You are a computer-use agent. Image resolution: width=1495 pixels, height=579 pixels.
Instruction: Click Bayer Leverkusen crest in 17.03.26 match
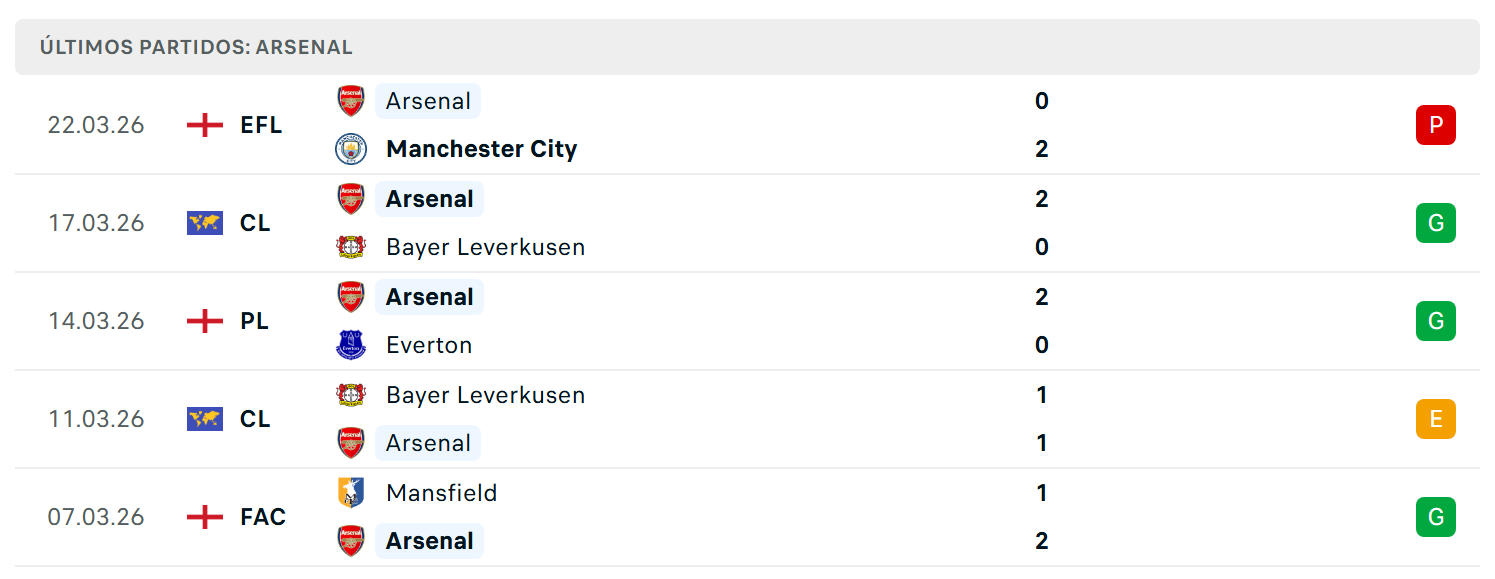click(351, 247)
